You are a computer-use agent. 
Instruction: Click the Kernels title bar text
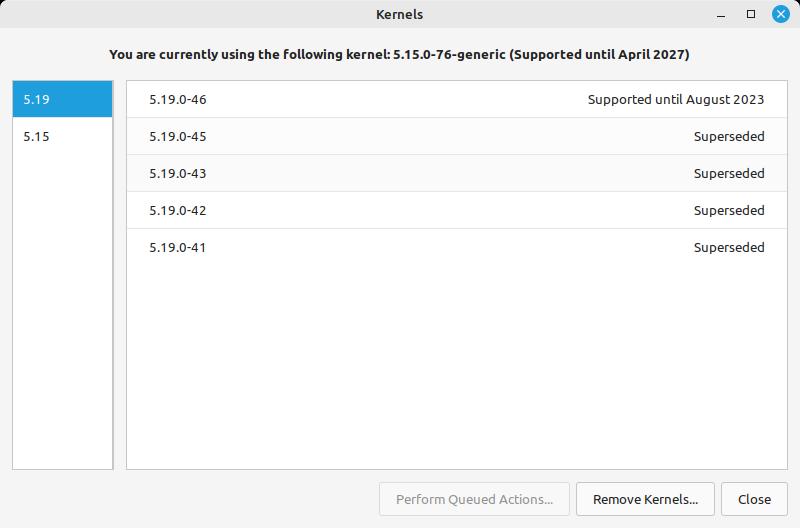pos(399,14)
